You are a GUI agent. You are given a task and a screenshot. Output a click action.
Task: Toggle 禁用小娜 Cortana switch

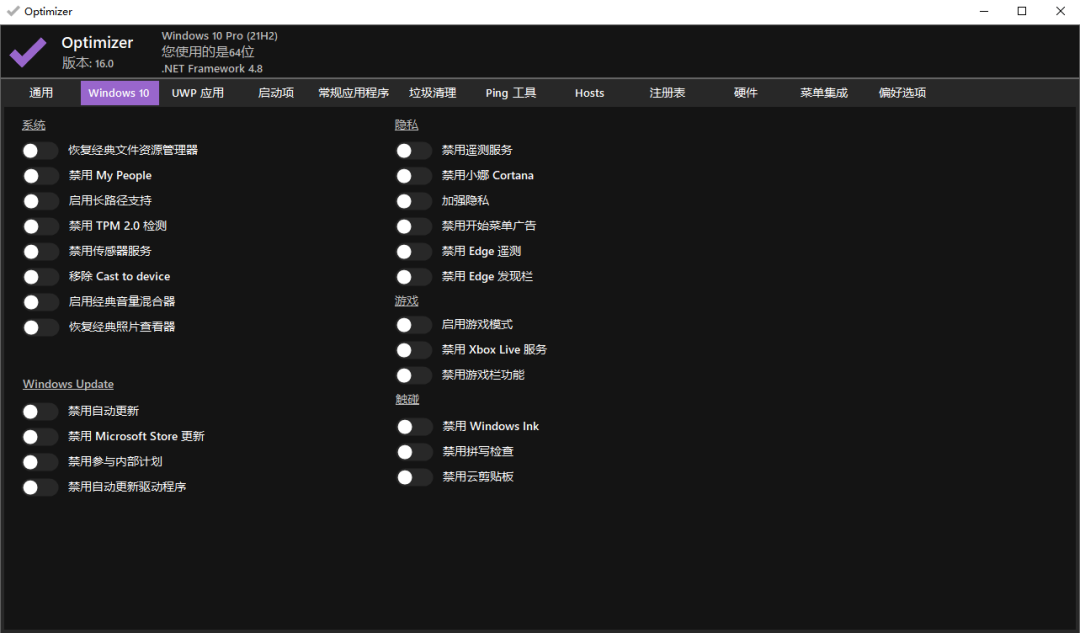413,176
